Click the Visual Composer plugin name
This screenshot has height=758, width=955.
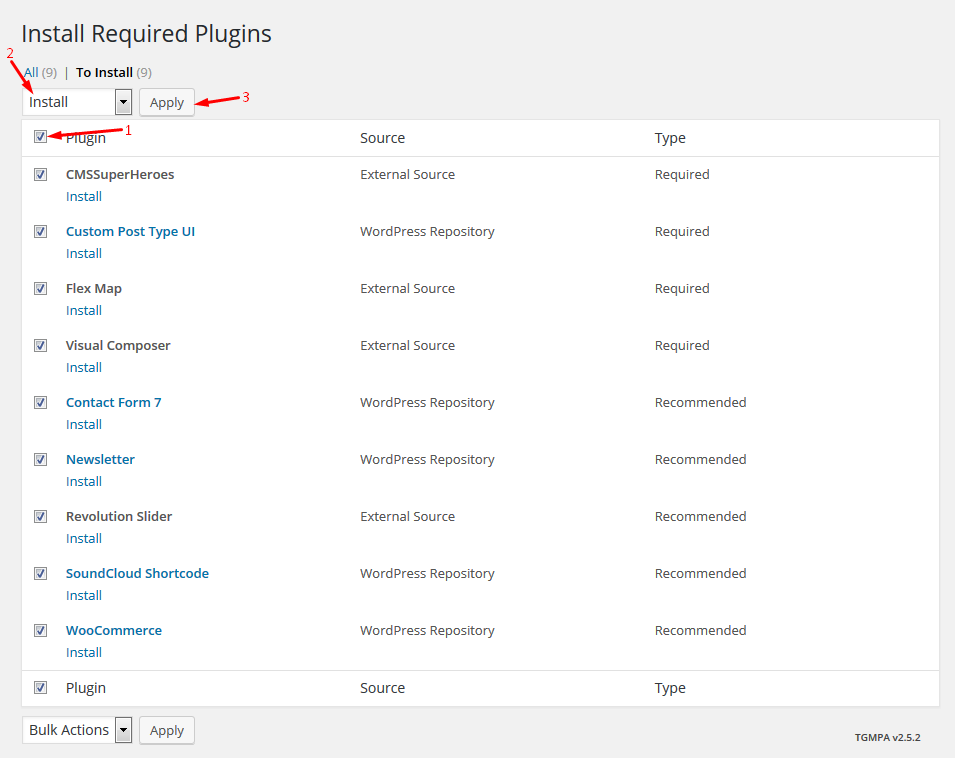118,346
